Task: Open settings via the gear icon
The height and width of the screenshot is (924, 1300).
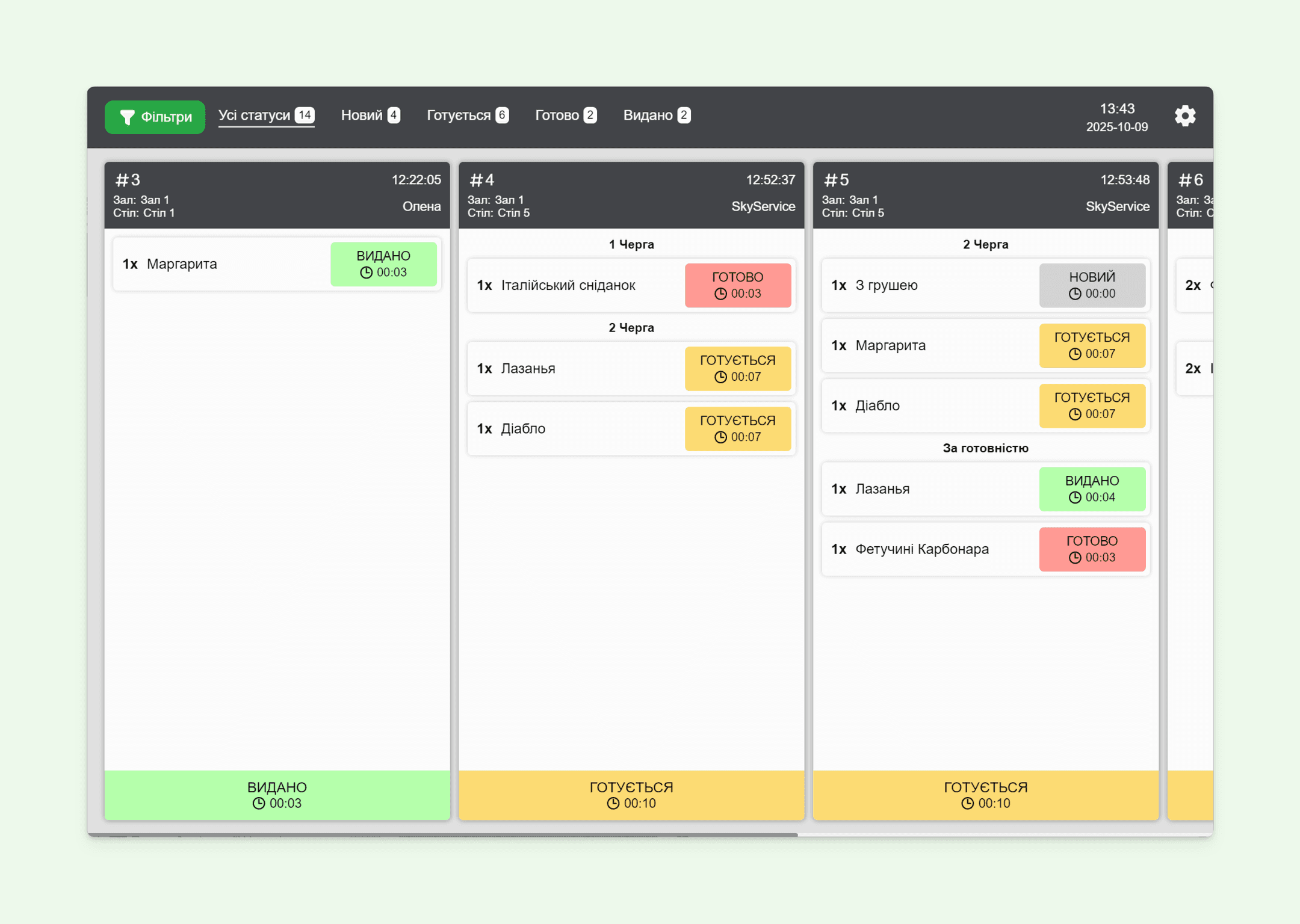Action: pyautogui.click(x=1184, y=115)
